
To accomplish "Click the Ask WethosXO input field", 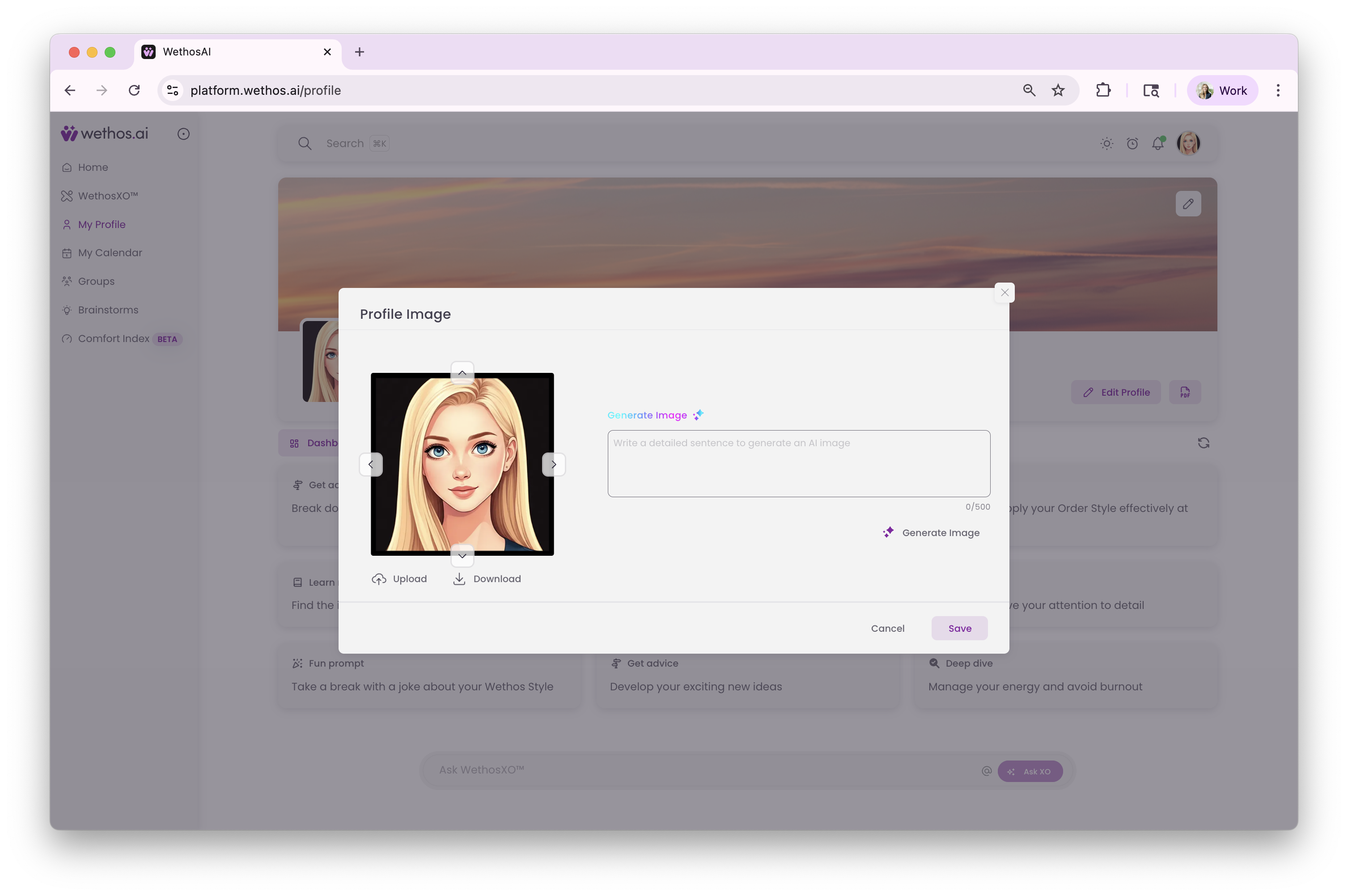I will [703, 770].
